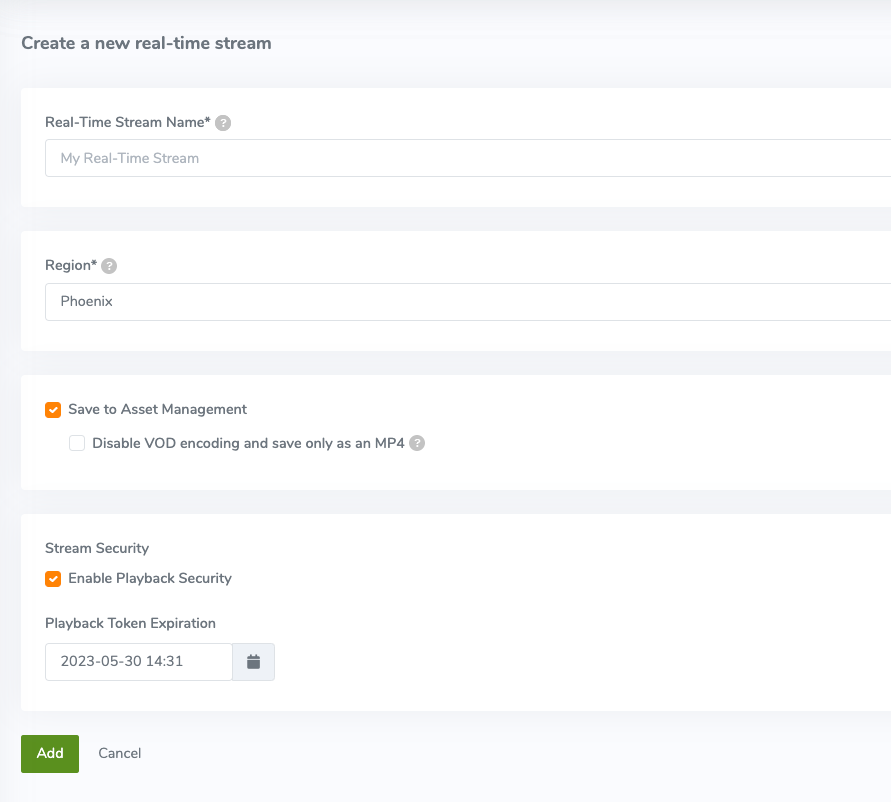Show help for Disable VOD encoding option
The image size is (891, 802).
[417, 443]
